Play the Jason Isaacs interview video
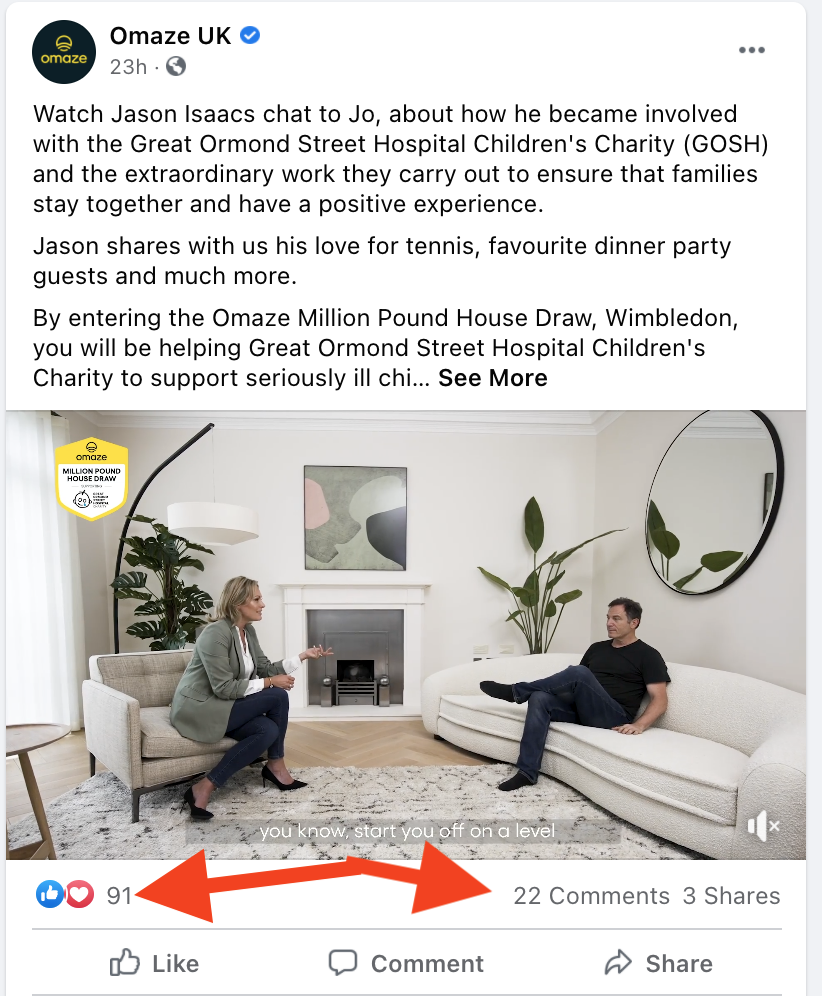 coord(406,635)
